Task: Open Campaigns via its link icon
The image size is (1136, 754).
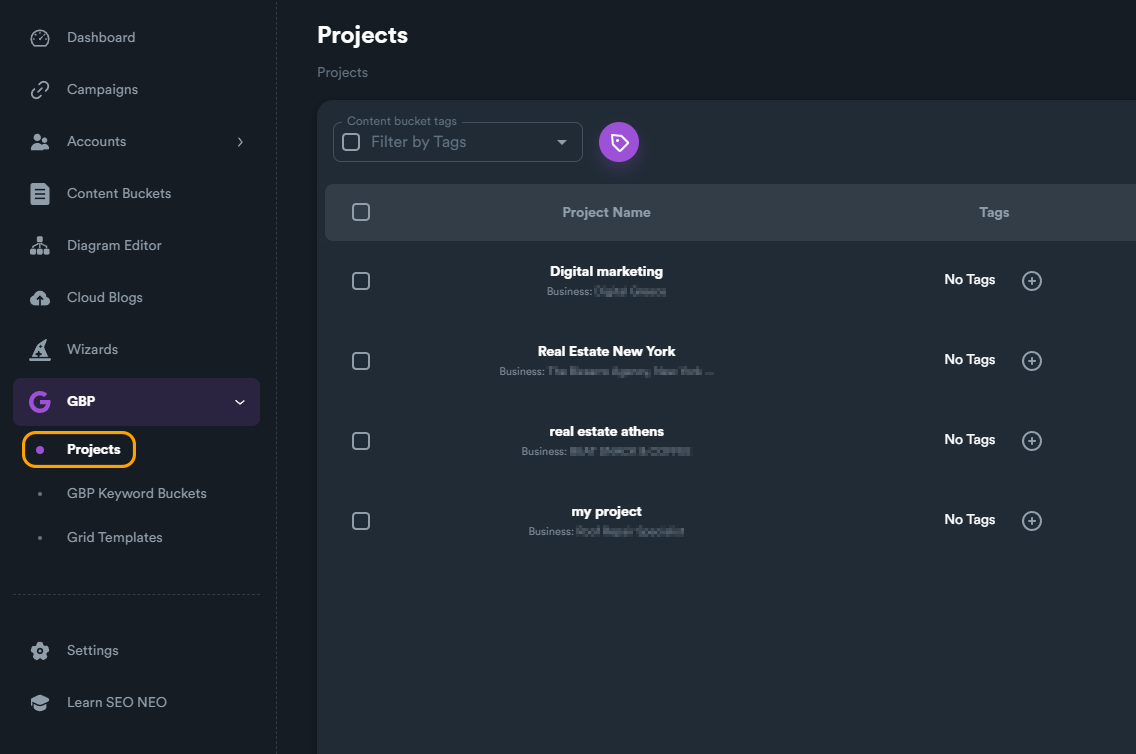Action: [40, 90]
